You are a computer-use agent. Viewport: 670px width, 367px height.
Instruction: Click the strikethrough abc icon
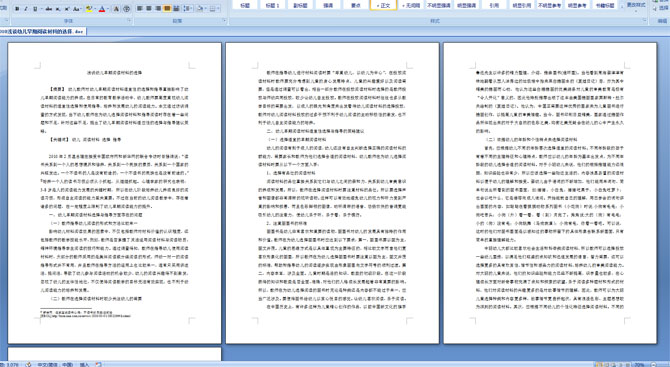tap(48, 9)
